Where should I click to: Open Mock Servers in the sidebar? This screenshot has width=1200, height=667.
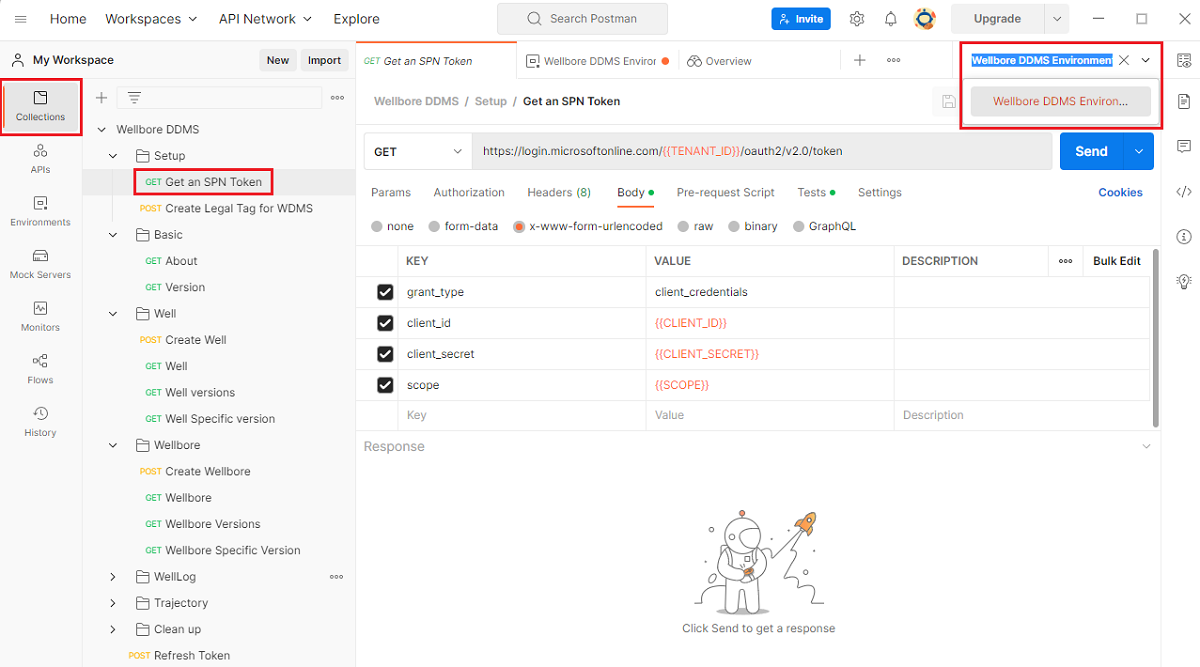(40, 264)
